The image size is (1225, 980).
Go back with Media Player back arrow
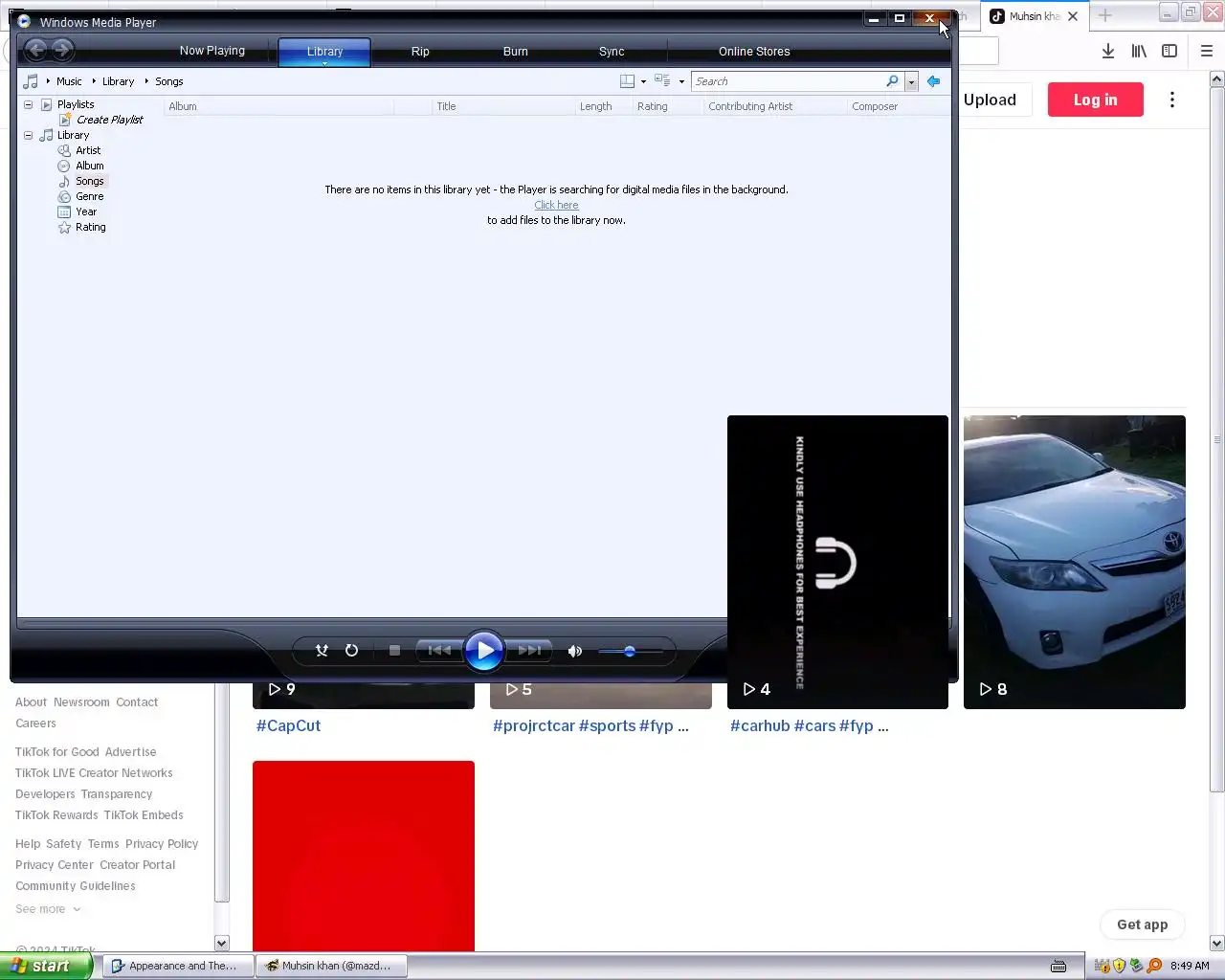(36, 50)
